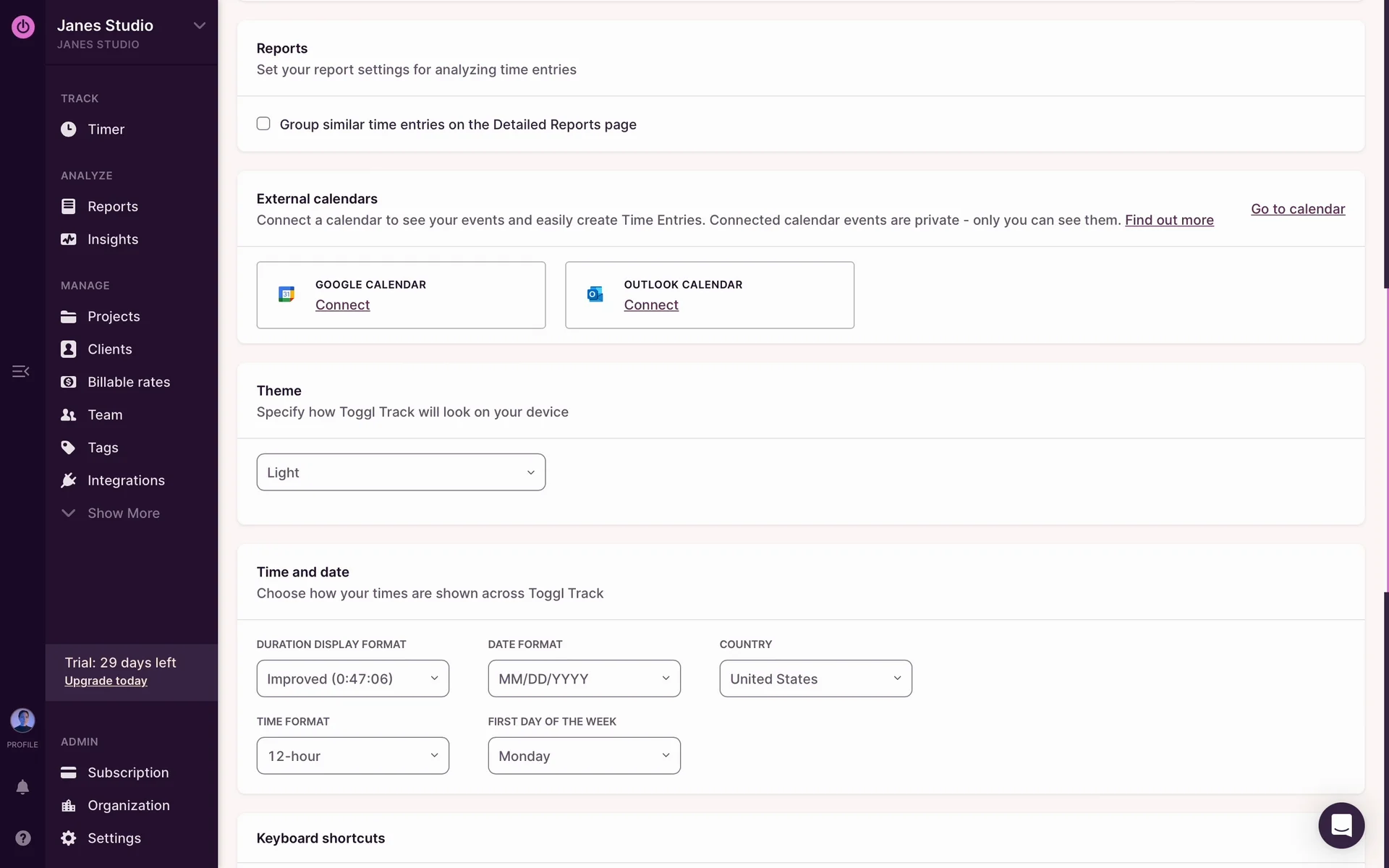1389x868 pixels.
Task: Click the Google Calendar icon
Action: click(x=286, y=294)
